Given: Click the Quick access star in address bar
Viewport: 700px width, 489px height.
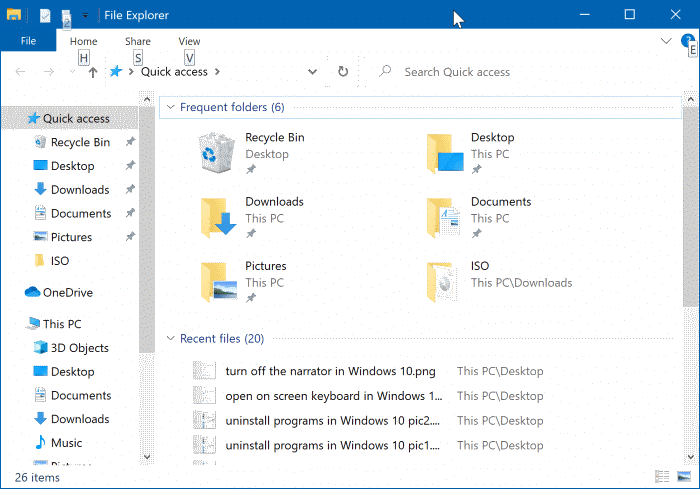Looking at the screenshot, I should pyautogui.click(x=116, y=71).
